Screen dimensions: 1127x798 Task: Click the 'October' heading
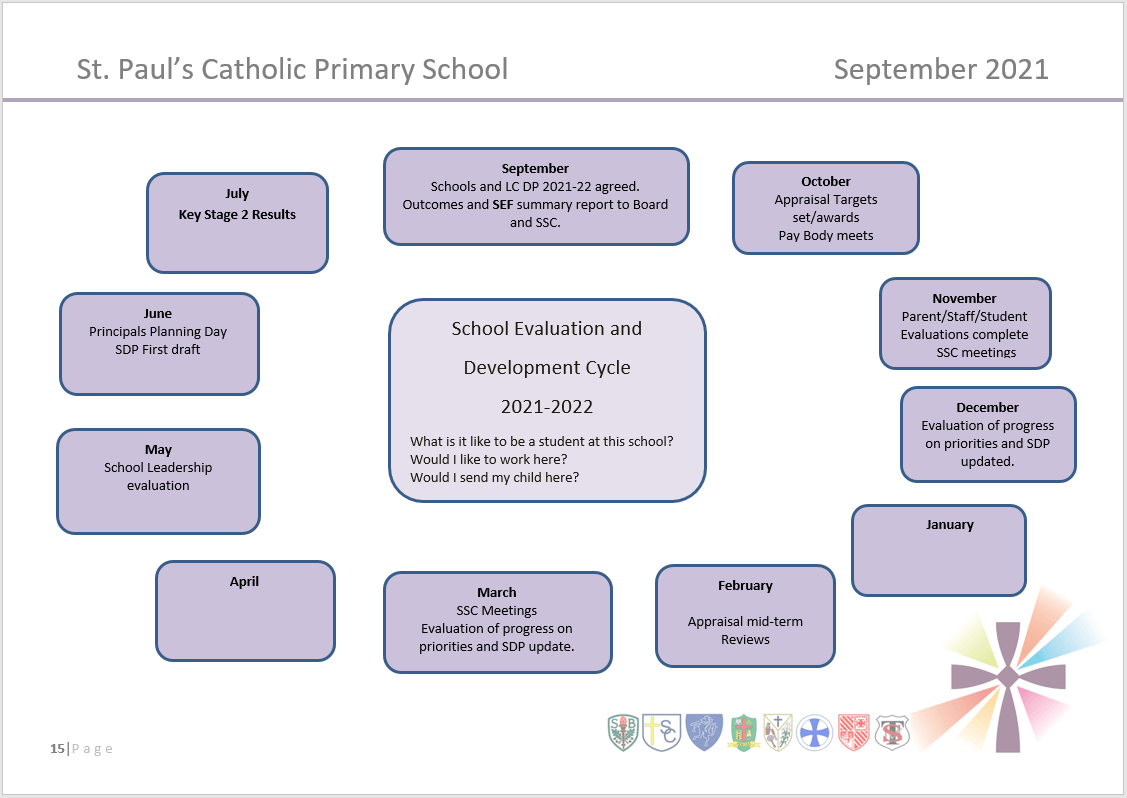point(825,181)
